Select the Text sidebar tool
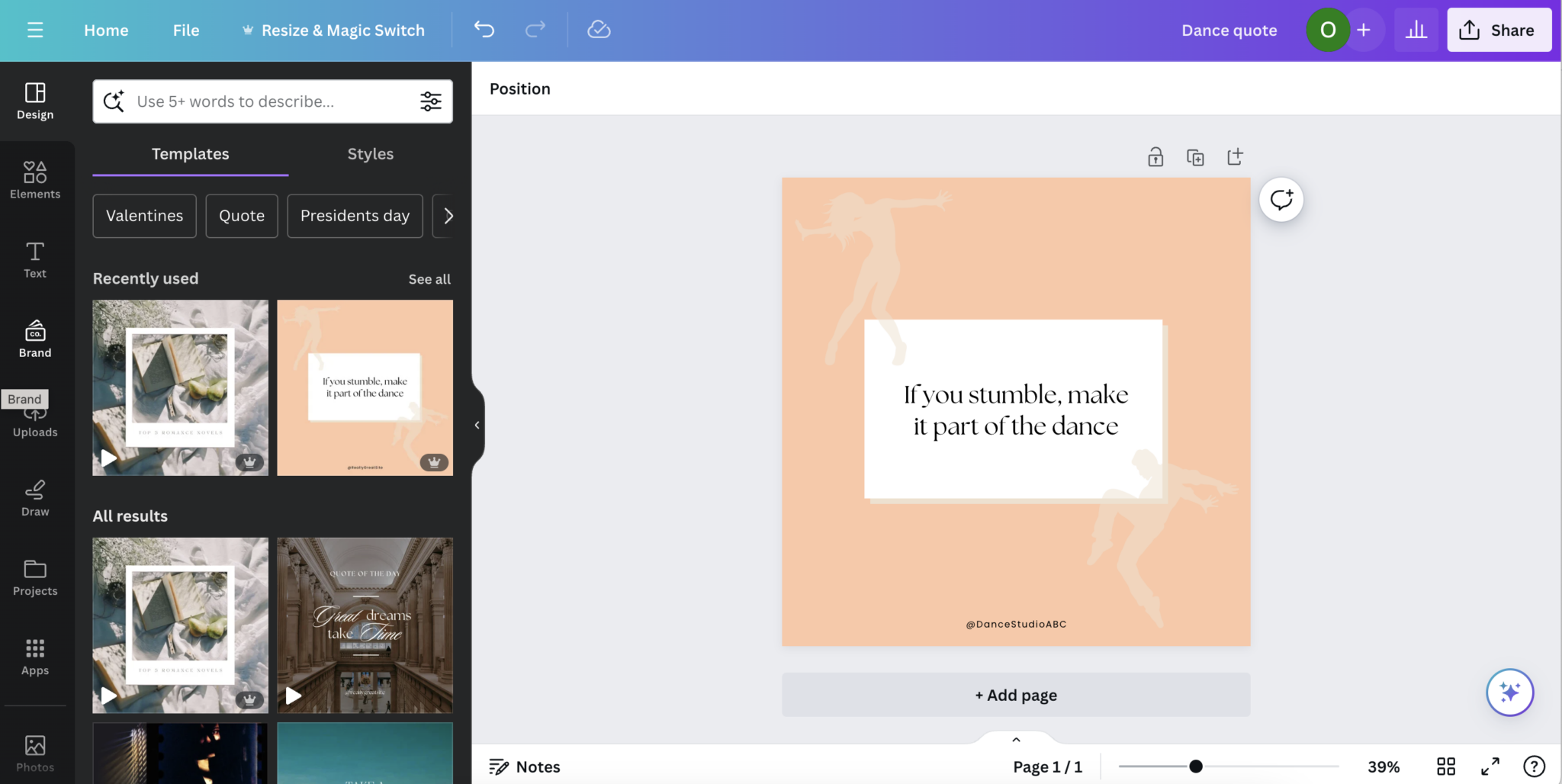Screen dimensions: 1562x784 point(35,259)
